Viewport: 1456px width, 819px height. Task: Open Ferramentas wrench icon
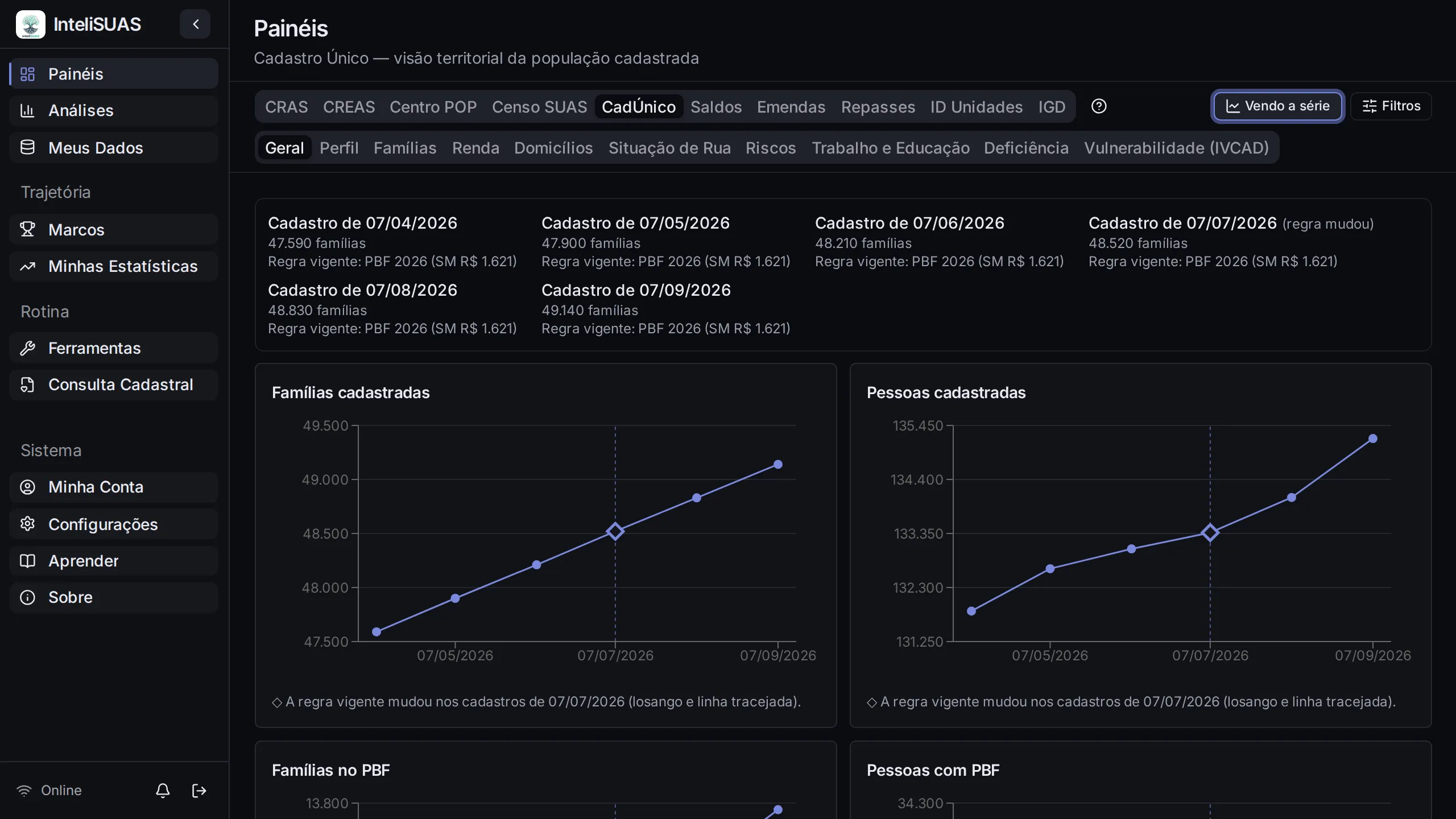coord(27,348)
